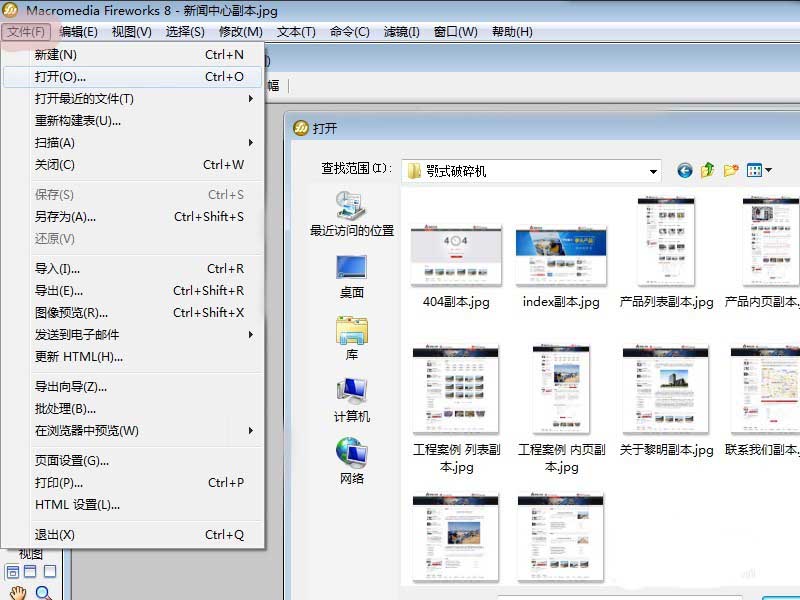
Task: Click the back navigation arrow in the Open dialog
Action: pyautogui.click(x=685, y=170)
